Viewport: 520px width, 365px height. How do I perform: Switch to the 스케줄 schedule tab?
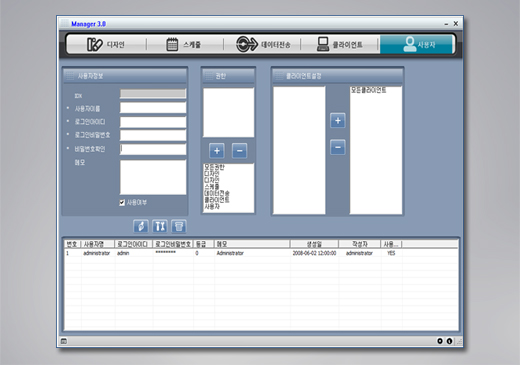pyautogui.click(x=184, y=44)
